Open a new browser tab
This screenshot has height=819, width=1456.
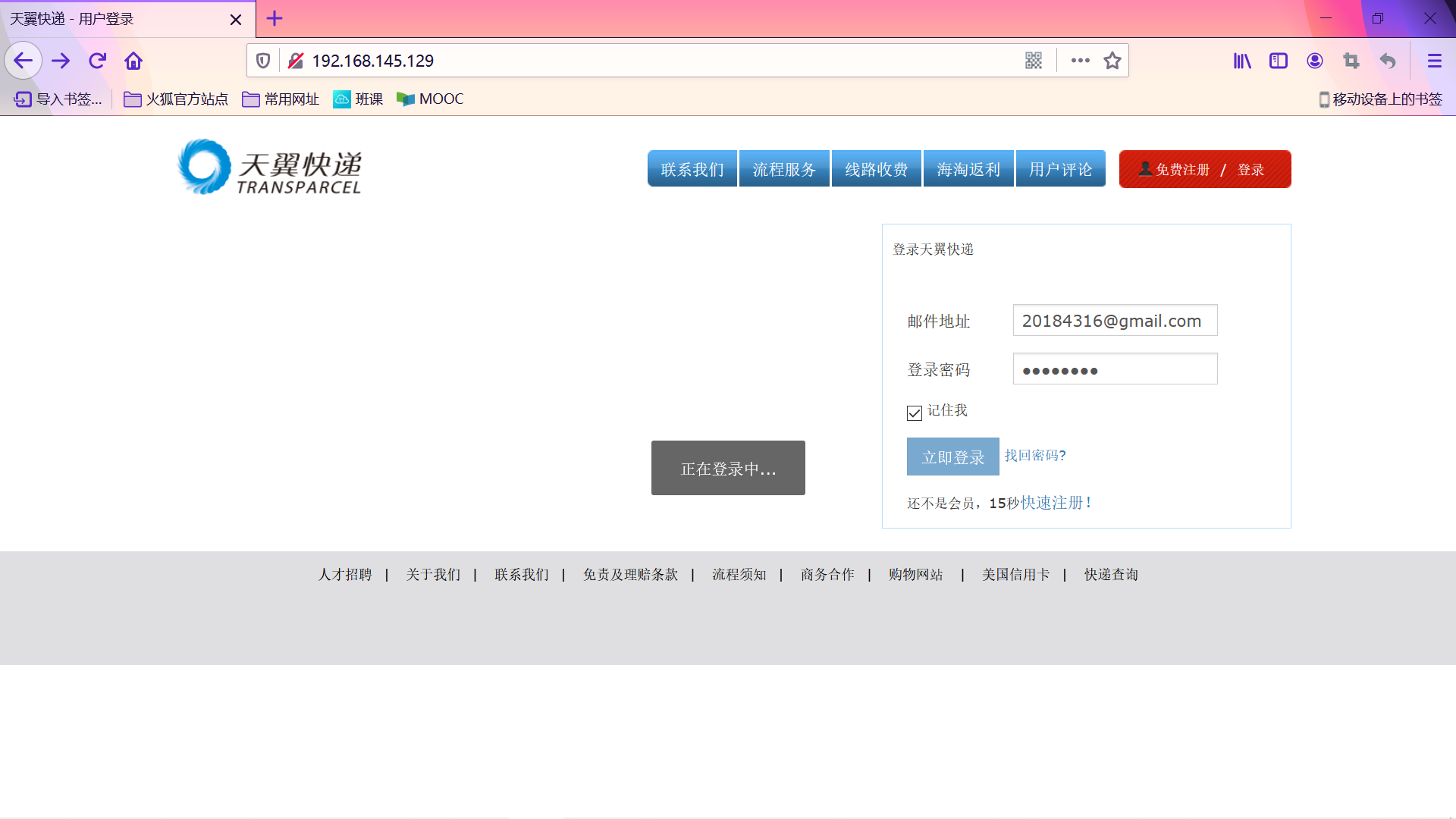(x=275, y=18)
